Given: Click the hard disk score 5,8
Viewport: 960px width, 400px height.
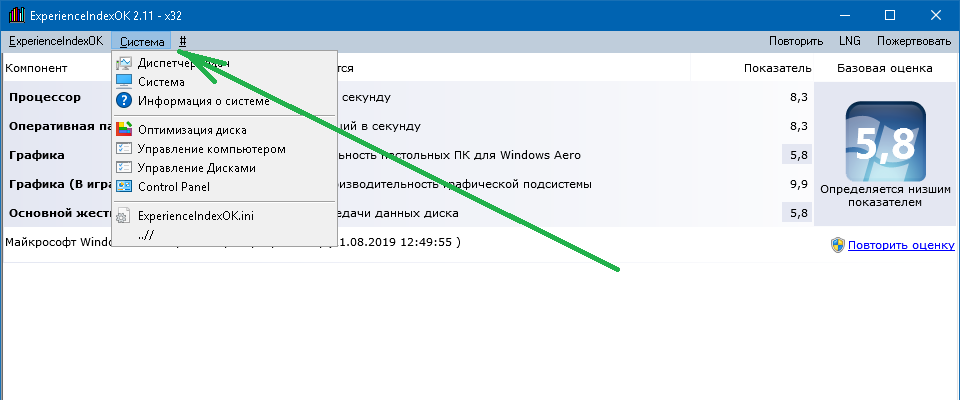Looking at the screenshot, I should coord(797,213).
